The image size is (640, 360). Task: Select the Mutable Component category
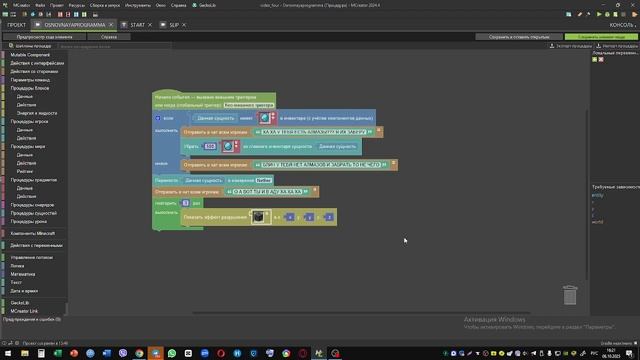tap(30, 55)
